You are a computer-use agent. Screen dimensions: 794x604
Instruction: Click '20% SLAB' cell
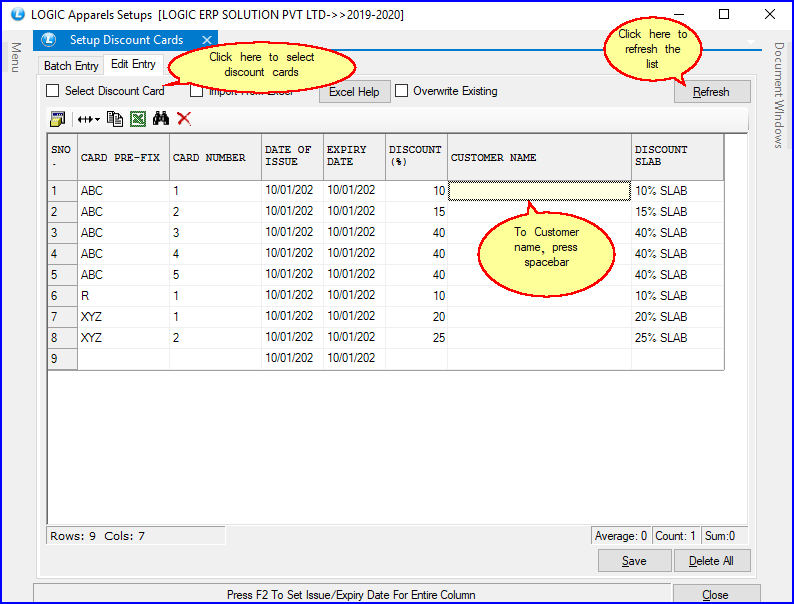pos(678,317)
